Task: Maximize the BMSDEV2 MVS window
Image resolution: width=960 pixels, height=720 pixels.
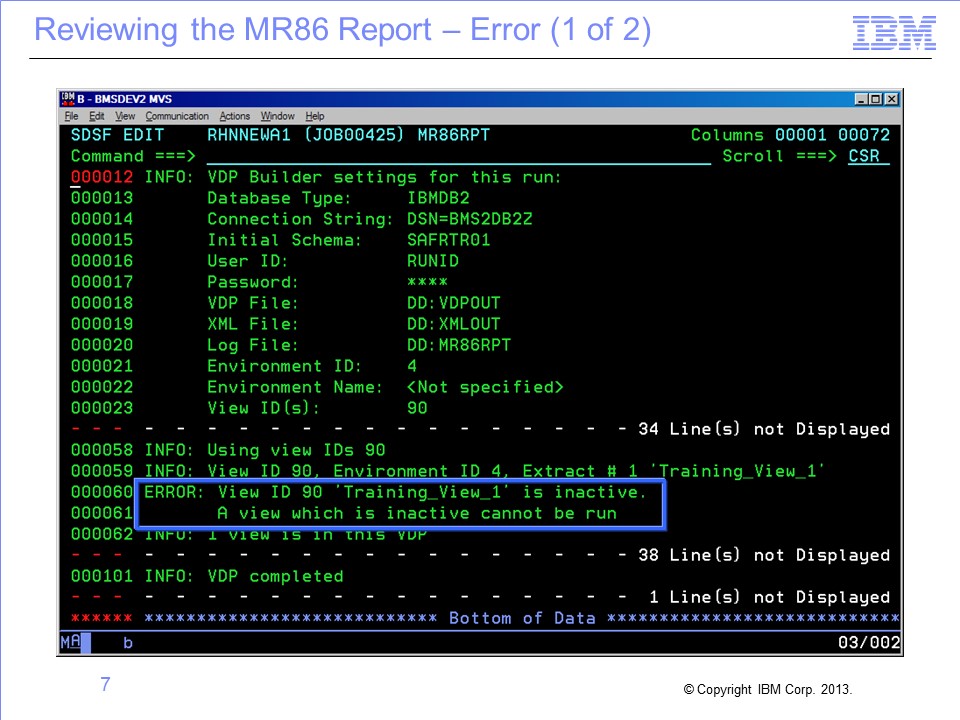Action: [x=876, y=99]
